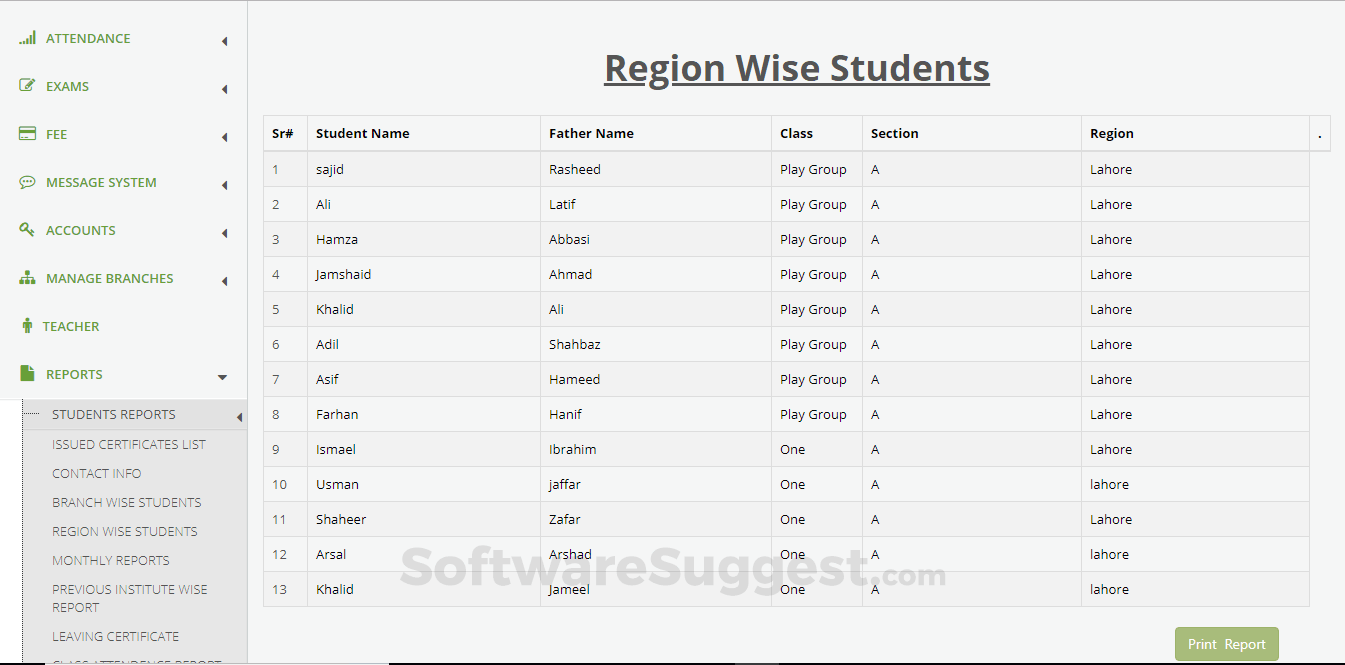Expand the Attendance menu arrow
The image size is (1345, 665).
pos(225,41)
